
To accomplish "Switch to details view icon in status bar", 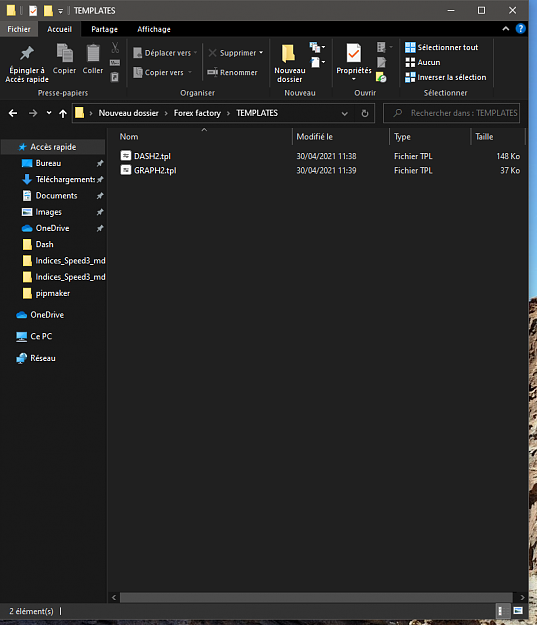I will click(x=501, y=611).
